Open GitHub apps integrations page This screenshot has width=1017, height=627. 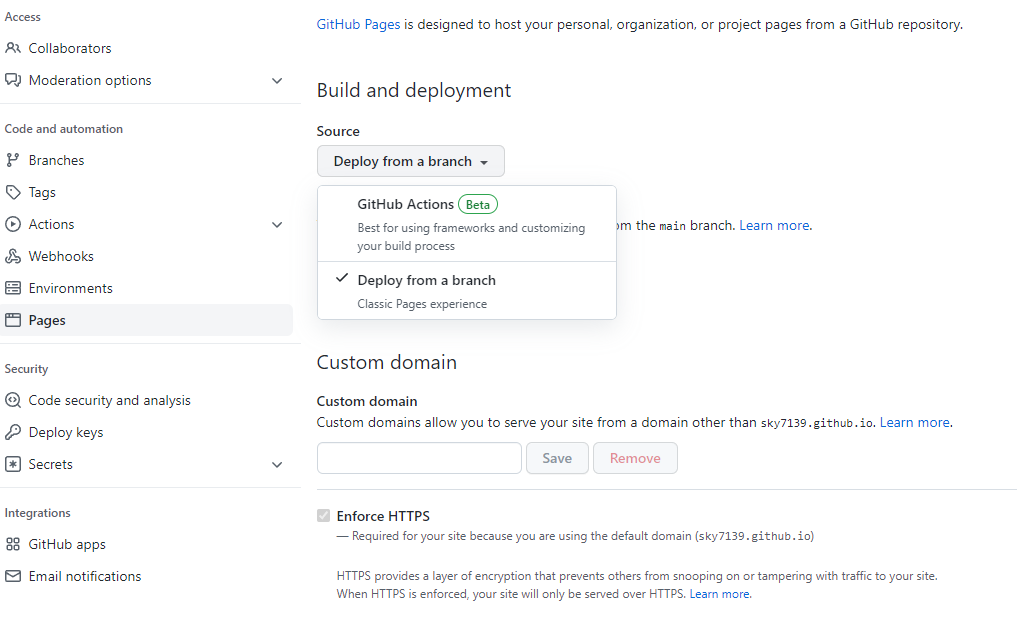point(67,545)
